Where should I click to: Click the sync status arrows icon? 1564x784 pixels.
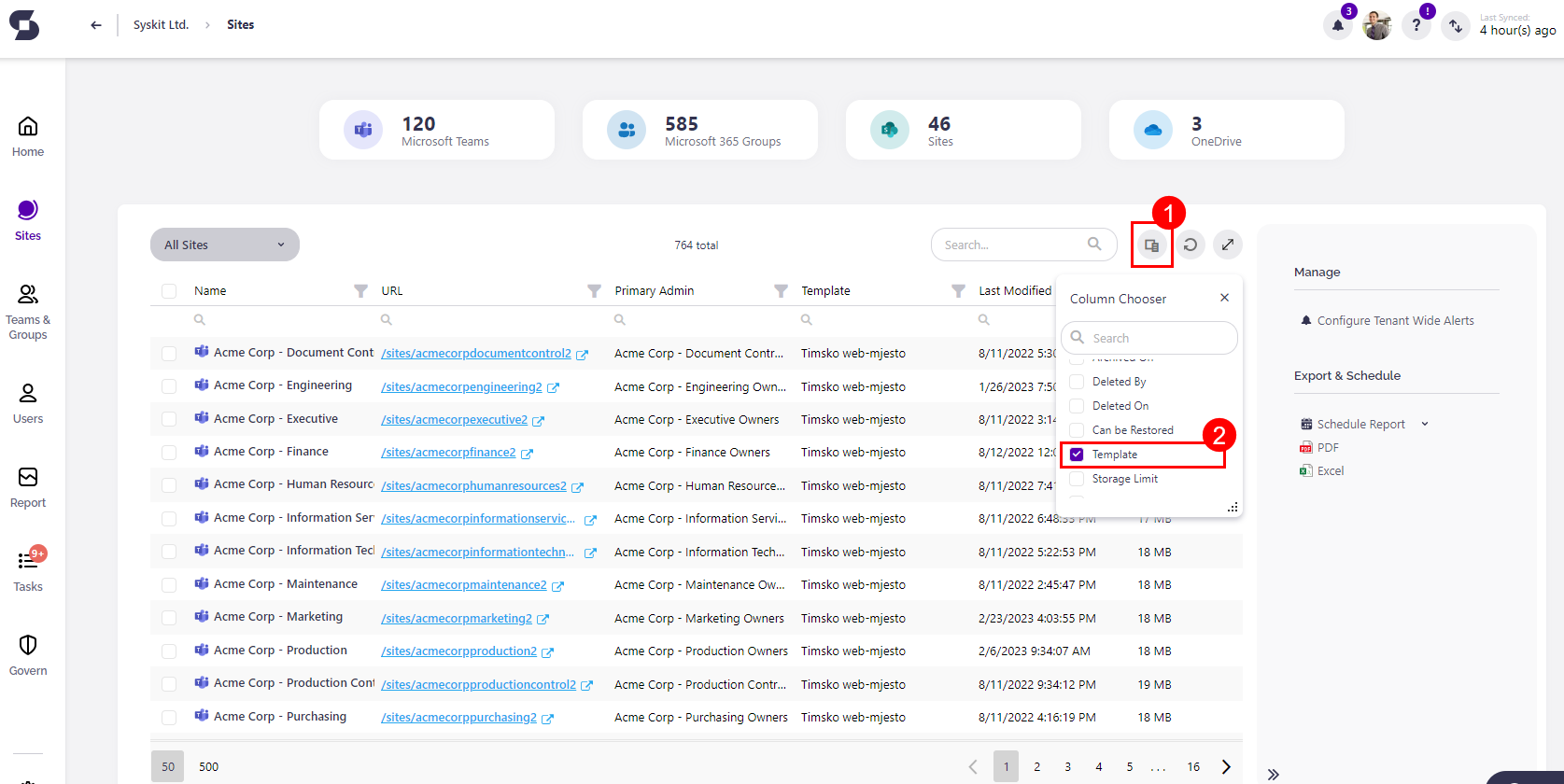(1456, 25)
